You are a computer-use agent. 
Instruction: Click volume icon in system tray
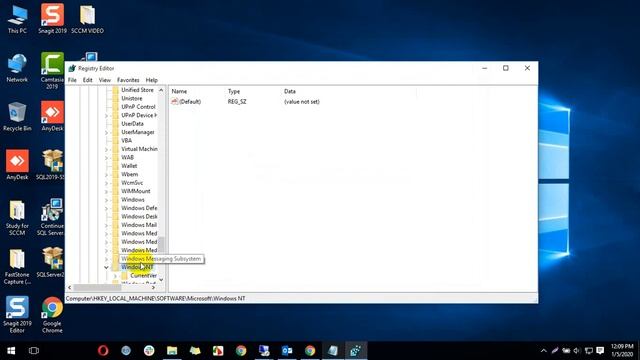coord(577,351)
